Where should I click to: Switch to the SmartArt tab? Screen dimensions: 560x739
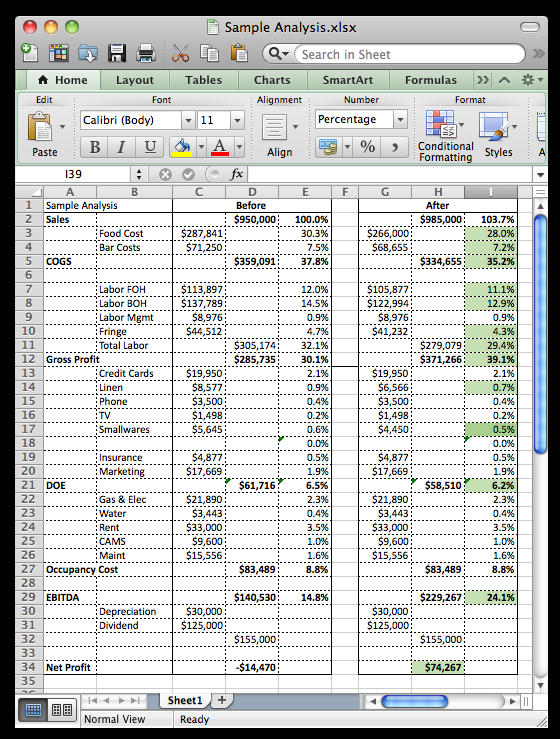click(348, 80)
